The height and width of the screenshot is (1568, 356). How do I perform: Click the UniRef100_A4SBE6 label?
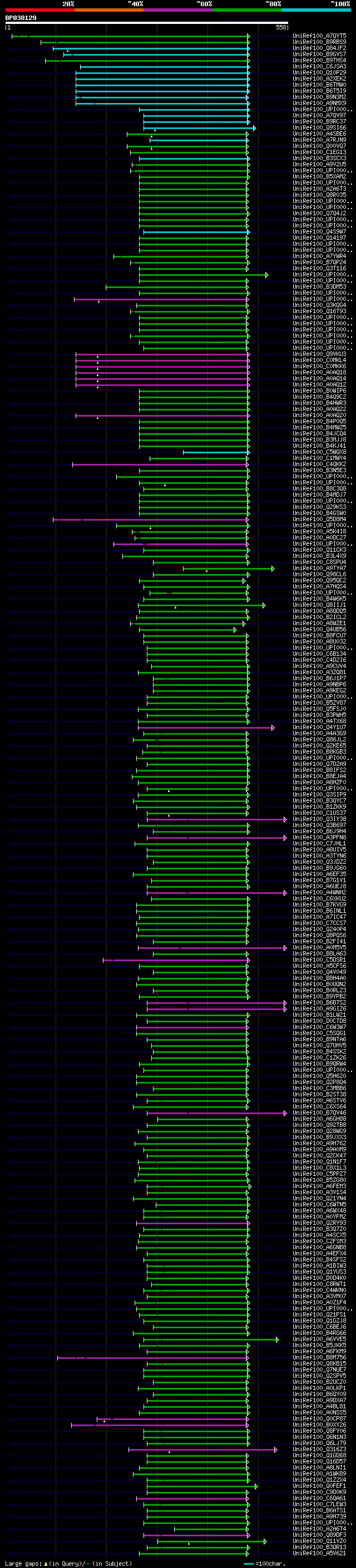(x=319, y=134)
